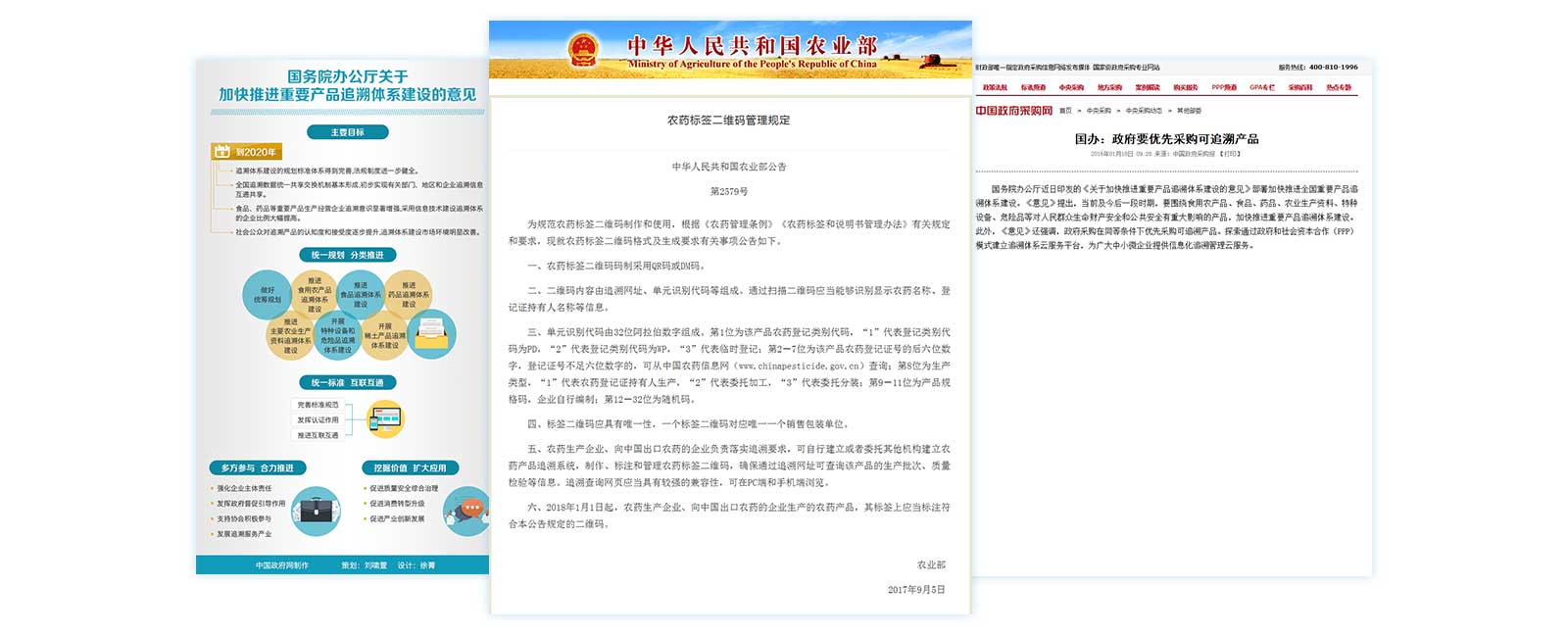
Task: Click the 其他部委 breadcrumb link
Action: click(1189, 111)
